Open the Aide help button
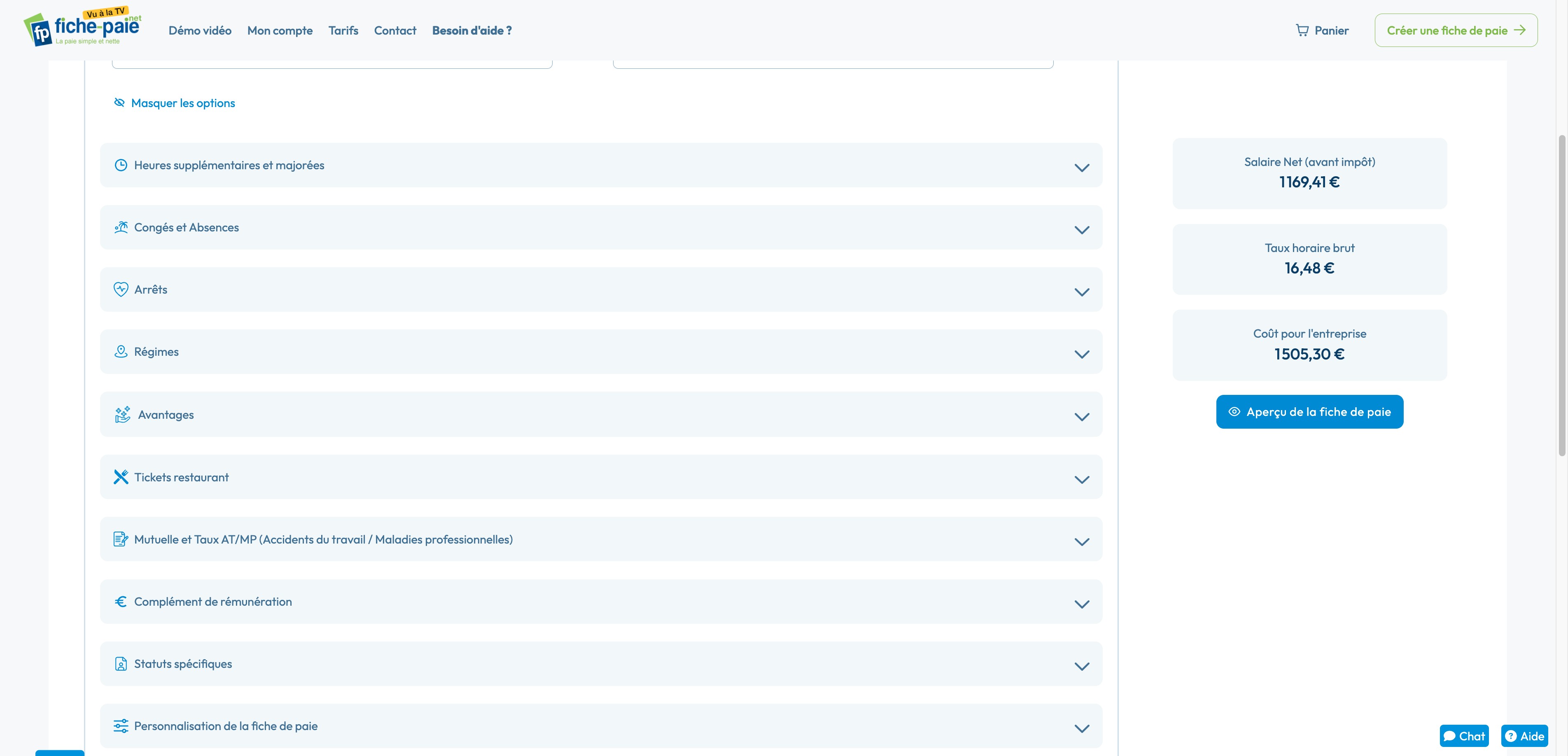This screenshot has height=756, width=1568. point(1524,736)
